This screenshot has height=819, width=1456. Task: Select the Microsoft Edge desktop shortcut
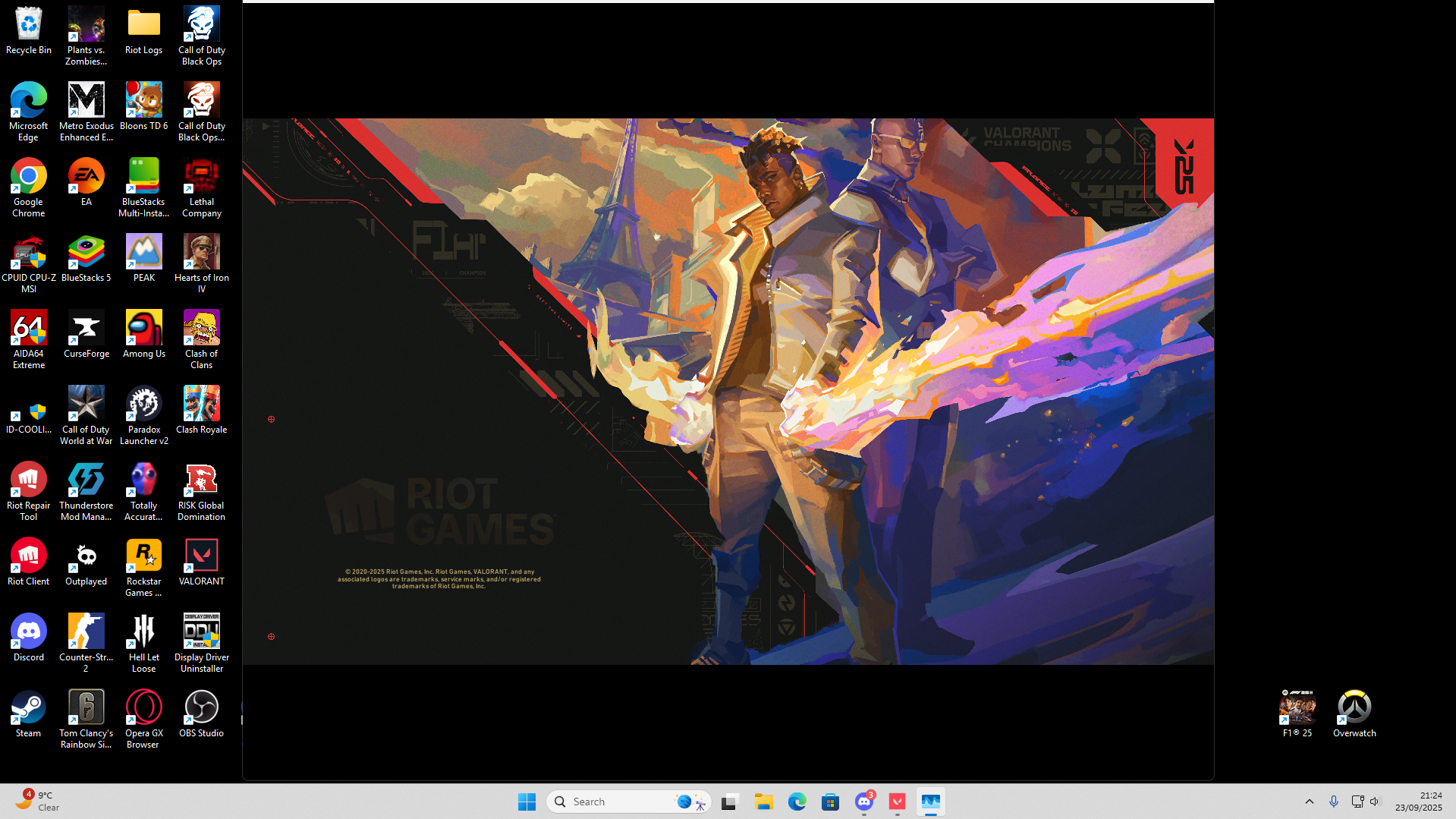29,112
